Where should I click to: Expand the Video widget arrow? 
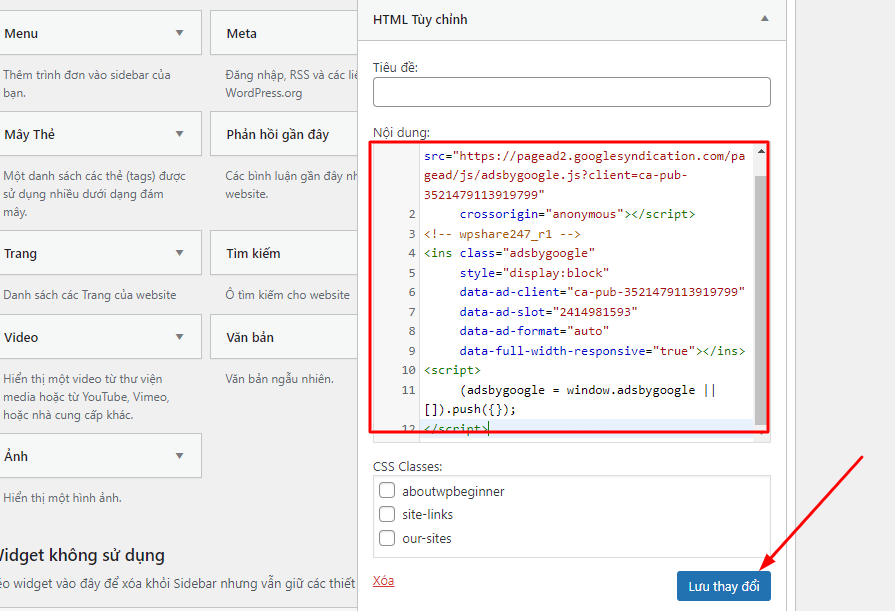coord(180,337)
